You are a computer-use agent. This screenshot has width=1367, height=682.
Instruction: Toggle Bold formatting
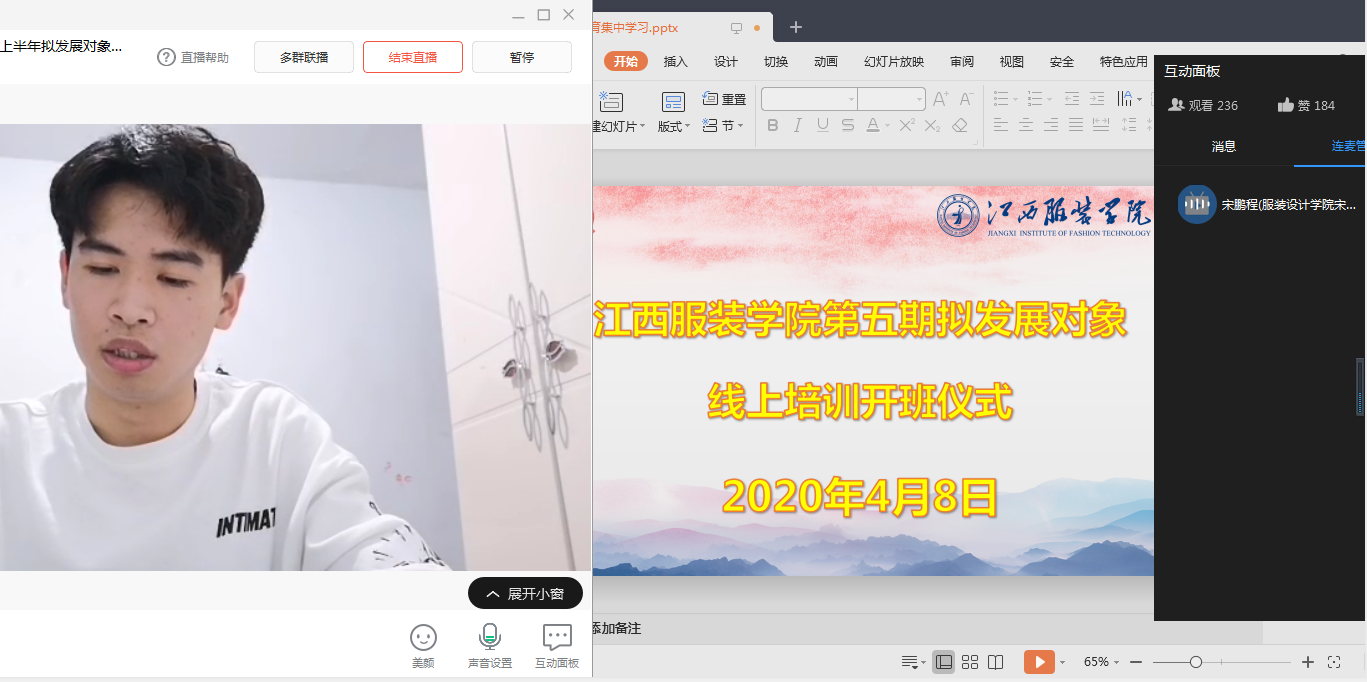click(x=772, y=125)
